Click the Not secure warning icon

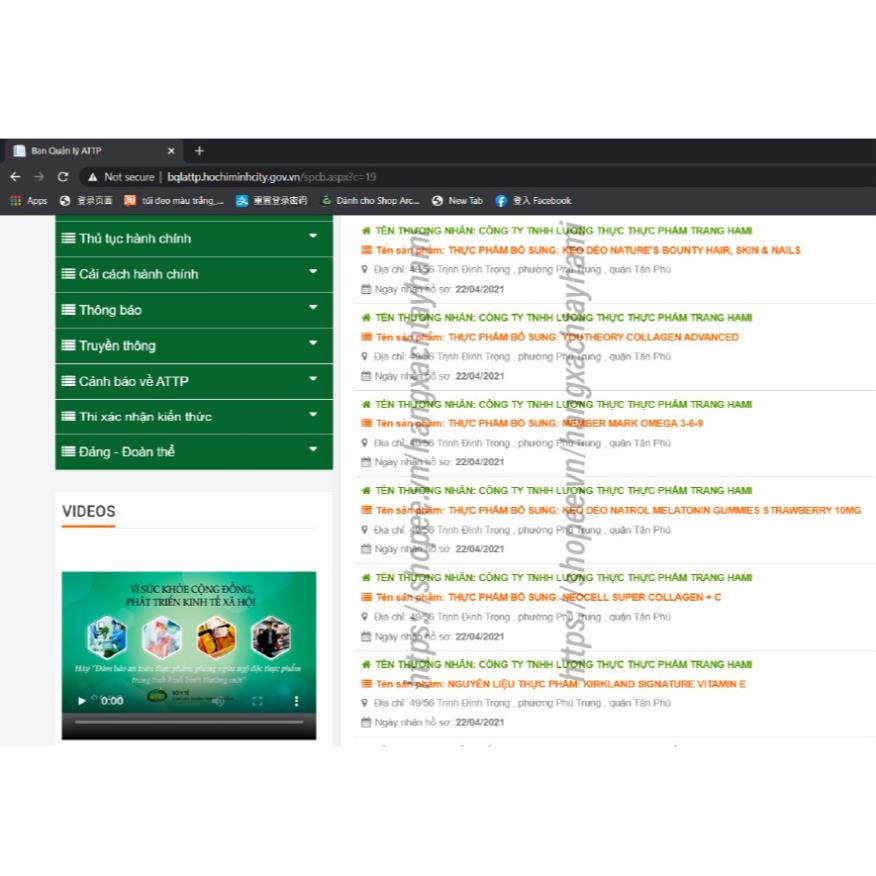tap(92, 177)
